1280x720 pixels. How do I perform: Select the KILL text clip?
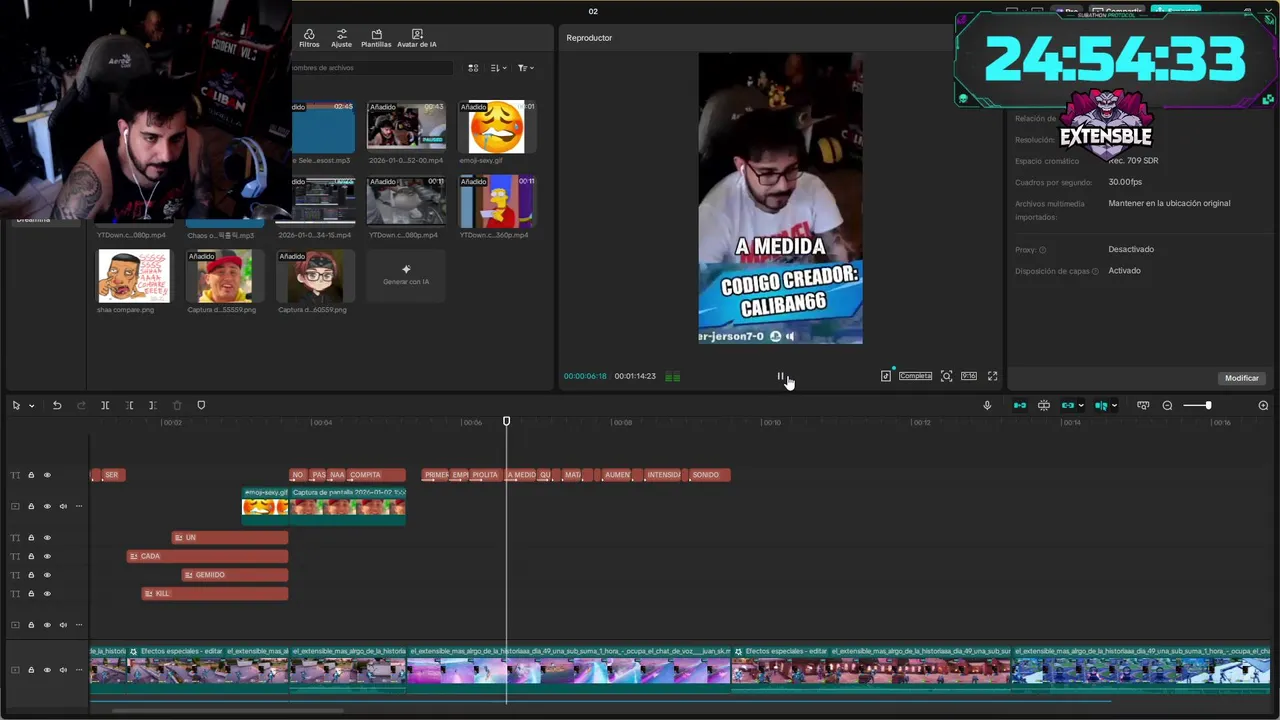(x=215, y=594)
